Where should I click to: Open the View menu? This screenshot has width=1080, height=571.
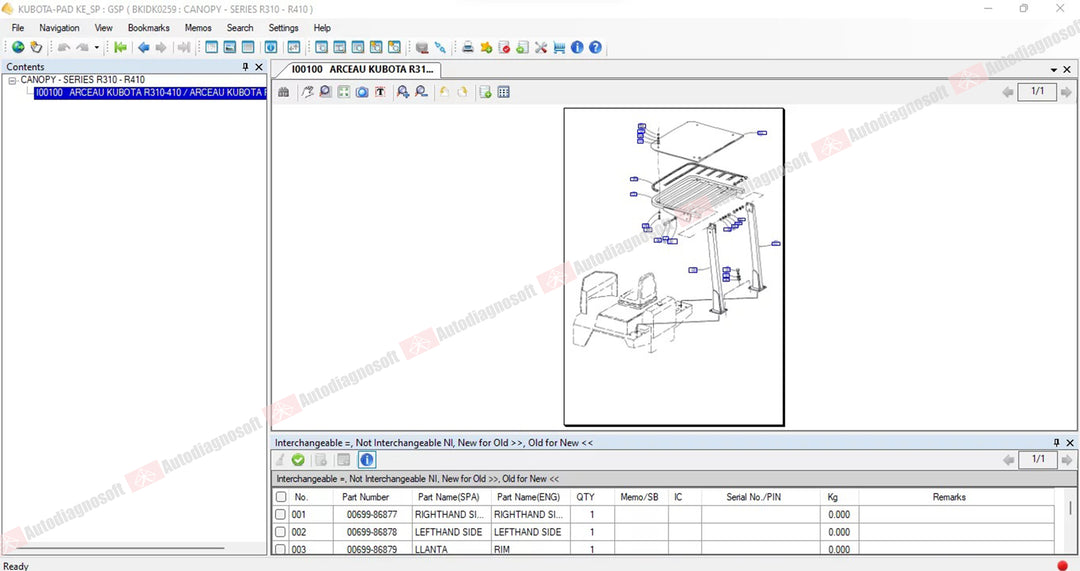pos(103,28)
